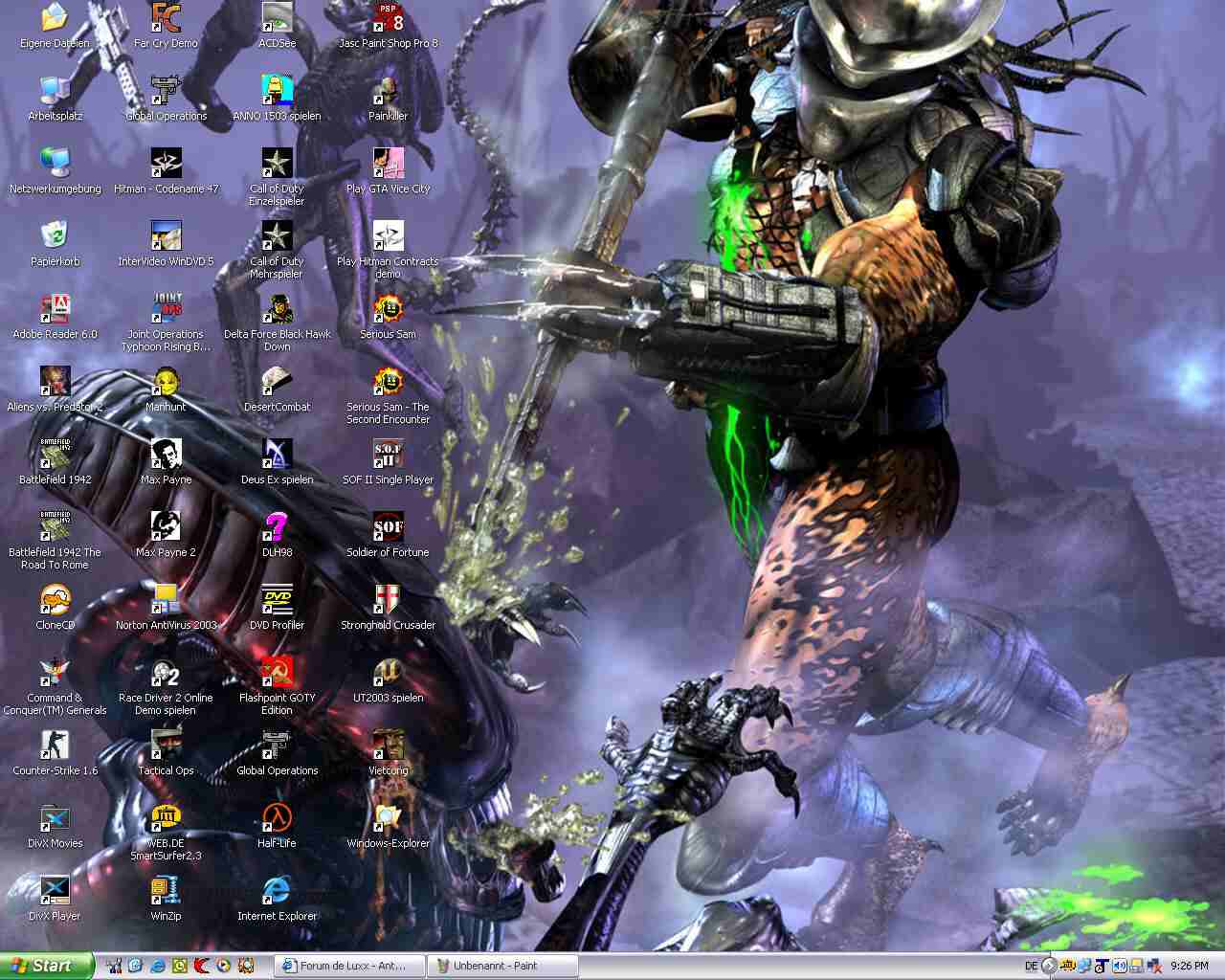Image resolution: width=1225 pixels, height=980 pixels.
Task: Click the 9:26 PM system clock
Action: [x=1190, y=966]
